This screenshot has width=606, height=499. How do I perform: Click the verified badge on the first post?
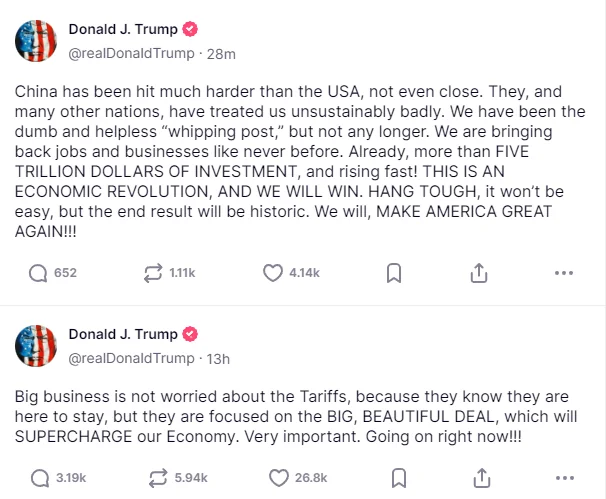tap(188, 30)
